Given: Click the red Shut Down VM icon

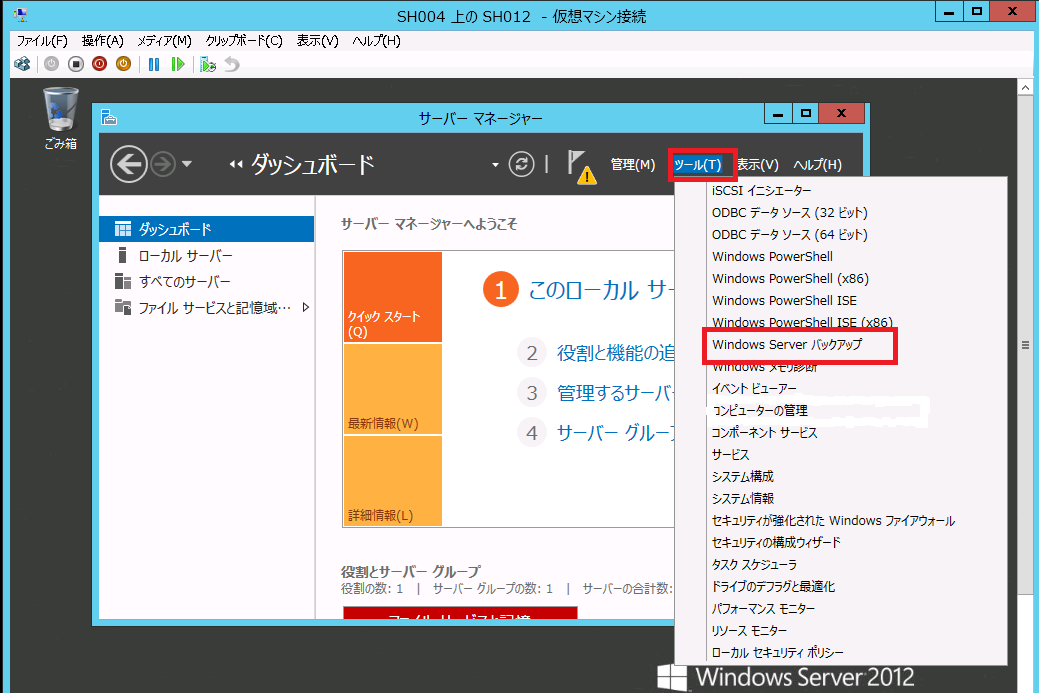Looking at the screenshot, I should click(99, 64).
